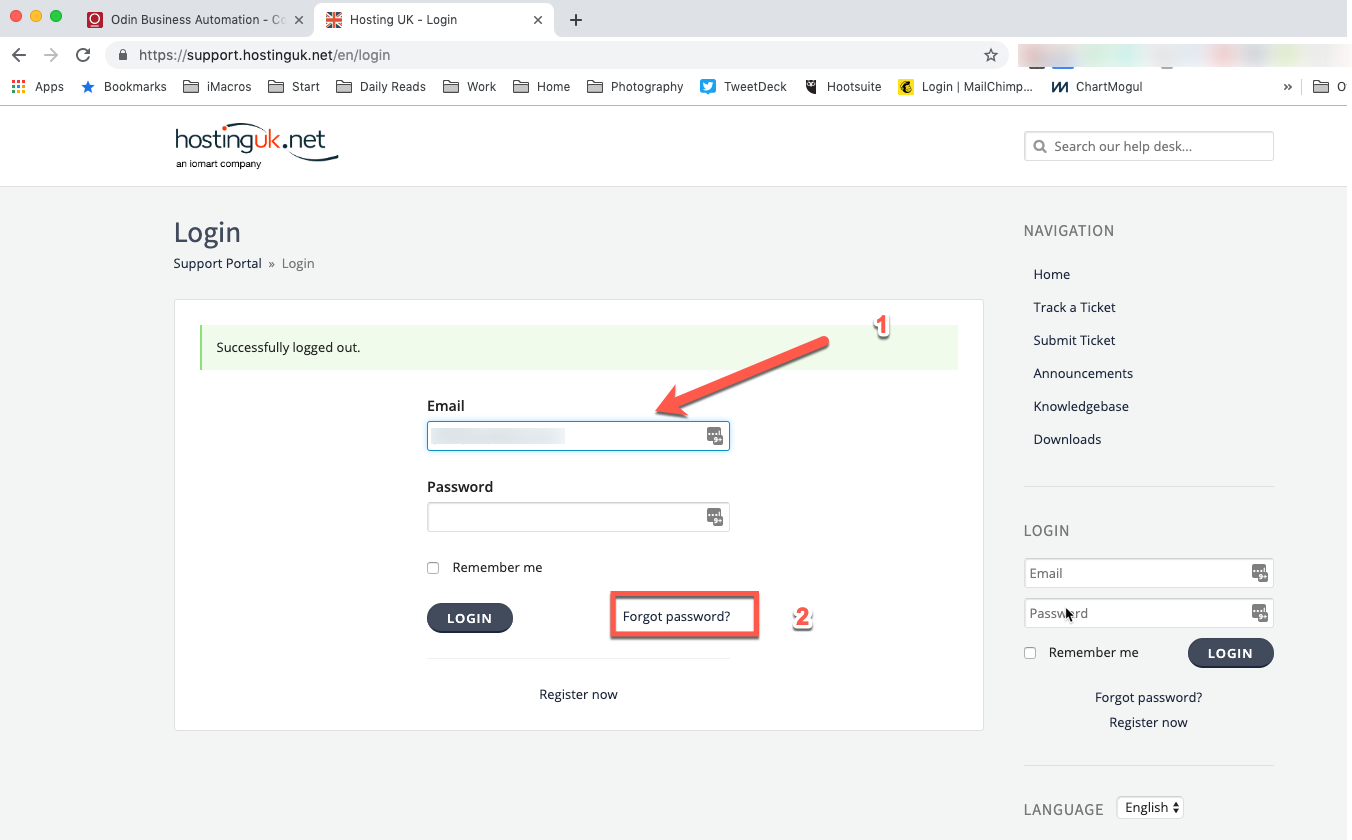Open Submit Ticket navigation link
Image resolution: width=1352 pixels, height=840 pixels.
click(x=1074, y=340)
